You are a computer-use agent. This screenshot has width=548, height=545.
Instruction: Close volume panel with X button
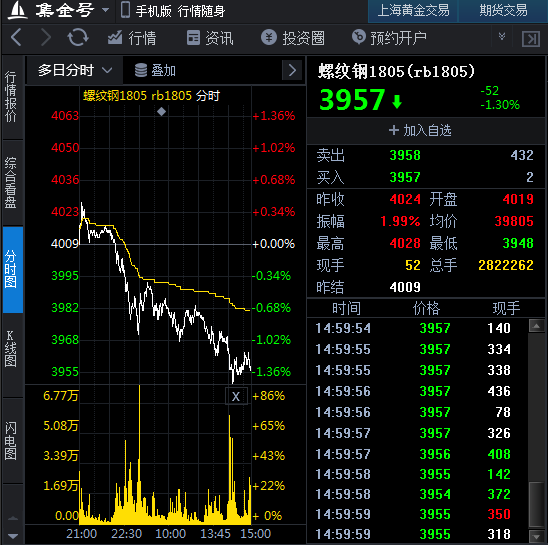coord(236,396)
